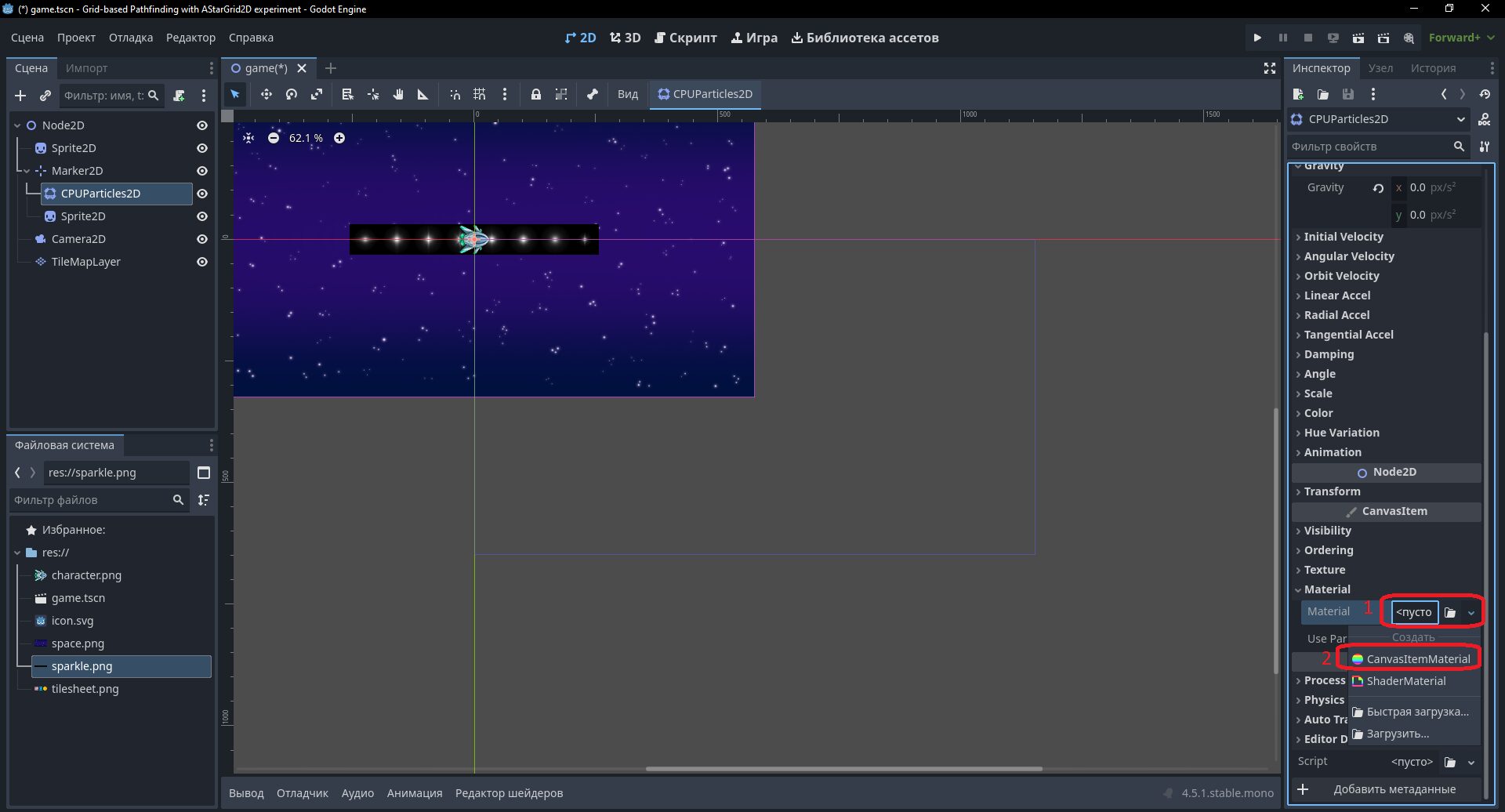Select the Rotate Mode tool
Image resolution: width=1505 pixels, height=812 pixels.
click(292, 94)
